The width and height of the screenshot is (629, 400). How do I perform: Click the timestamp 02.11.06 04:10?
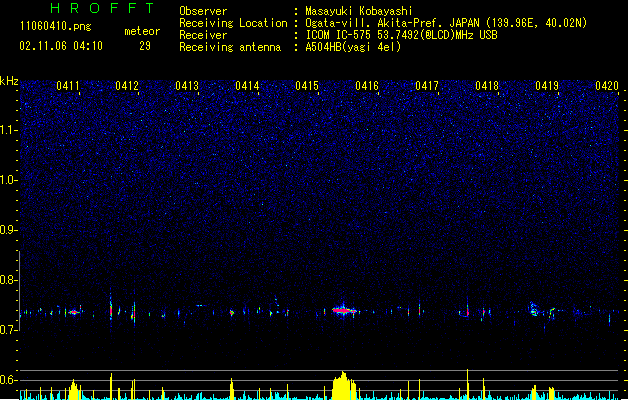61,46
